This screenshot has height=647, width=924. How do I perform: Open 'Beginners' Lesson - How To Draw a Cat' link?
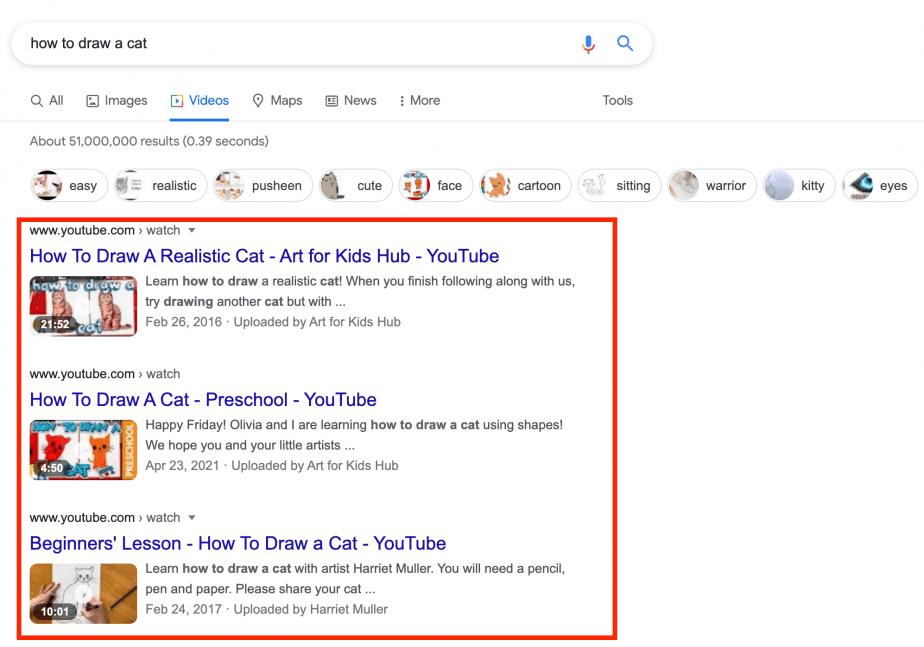click(x=238, y=544)
